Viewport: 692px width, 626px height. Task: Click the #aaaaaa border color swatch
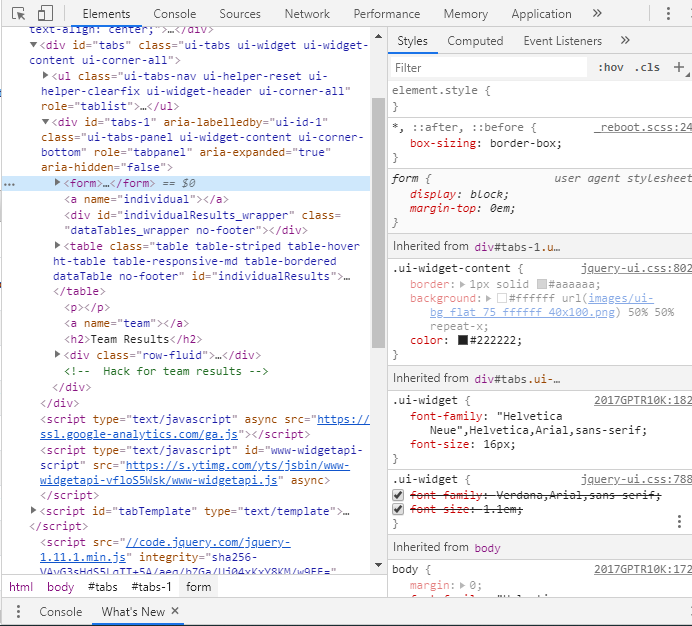(542, 284)
